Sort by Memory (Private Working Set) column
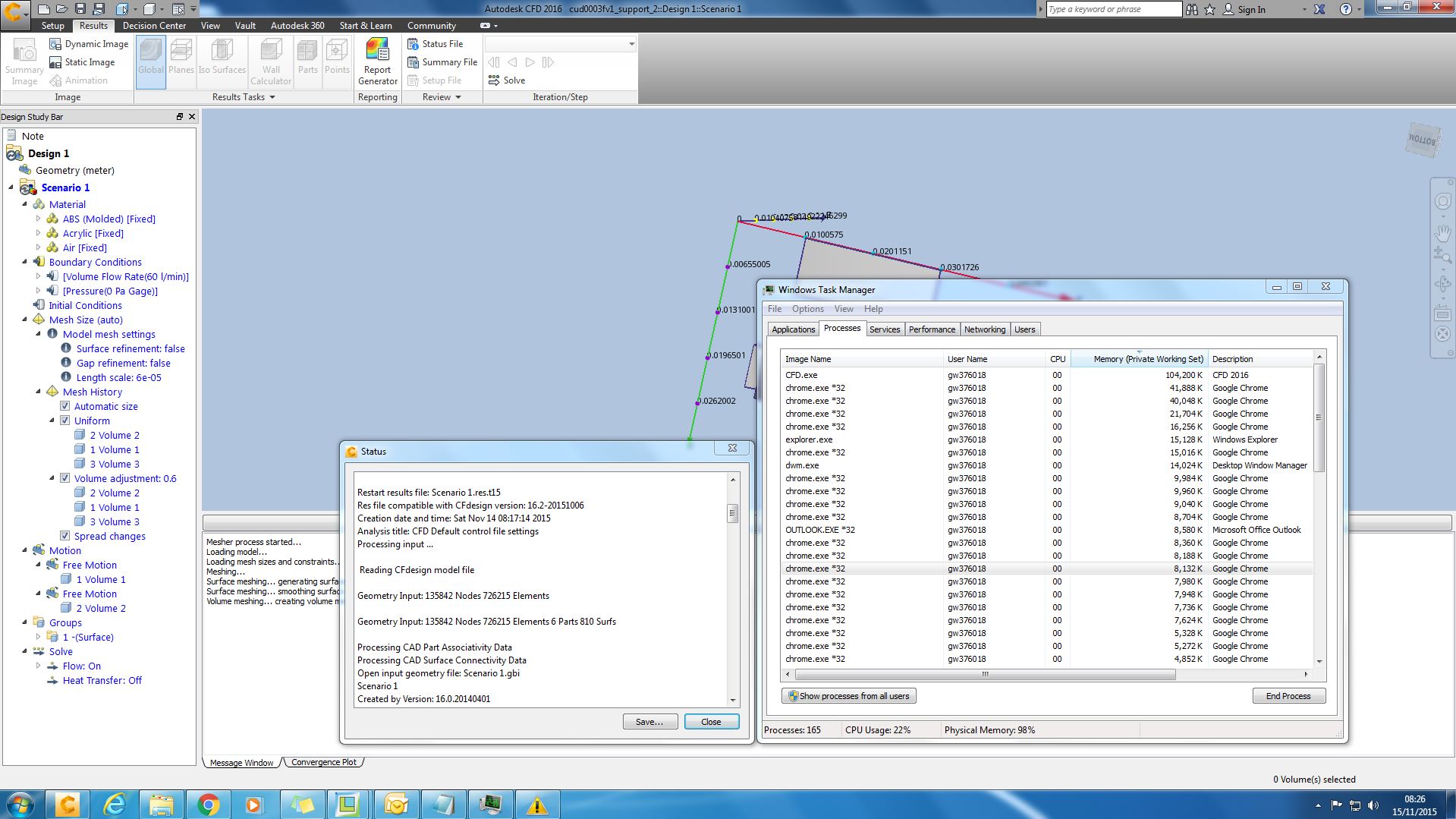The image size is (1456, 819). pyautogui.click(x=1139, y=359)
